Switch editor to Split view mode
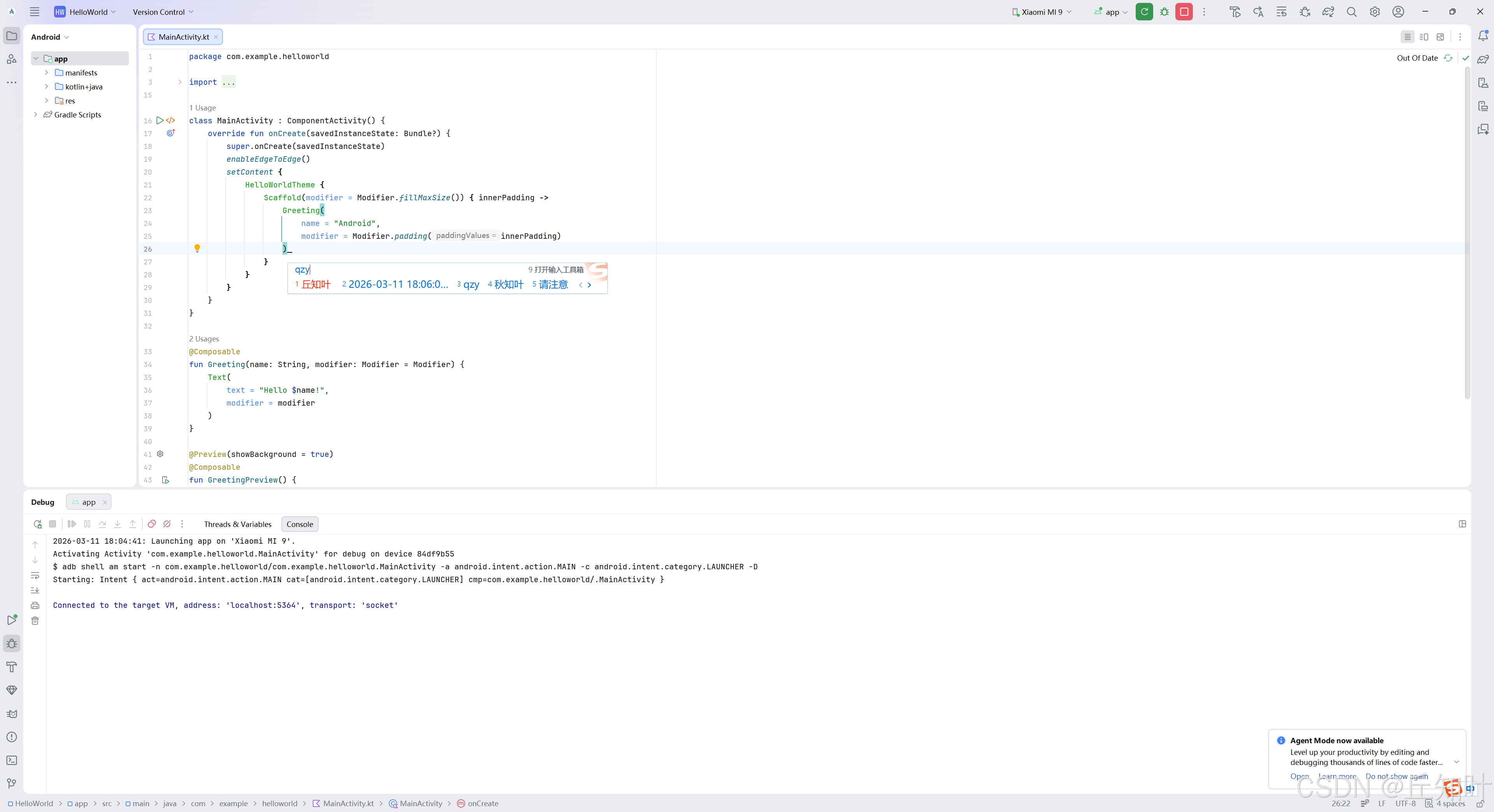This screenshot has height=812, width=1494. point(1424,37)
